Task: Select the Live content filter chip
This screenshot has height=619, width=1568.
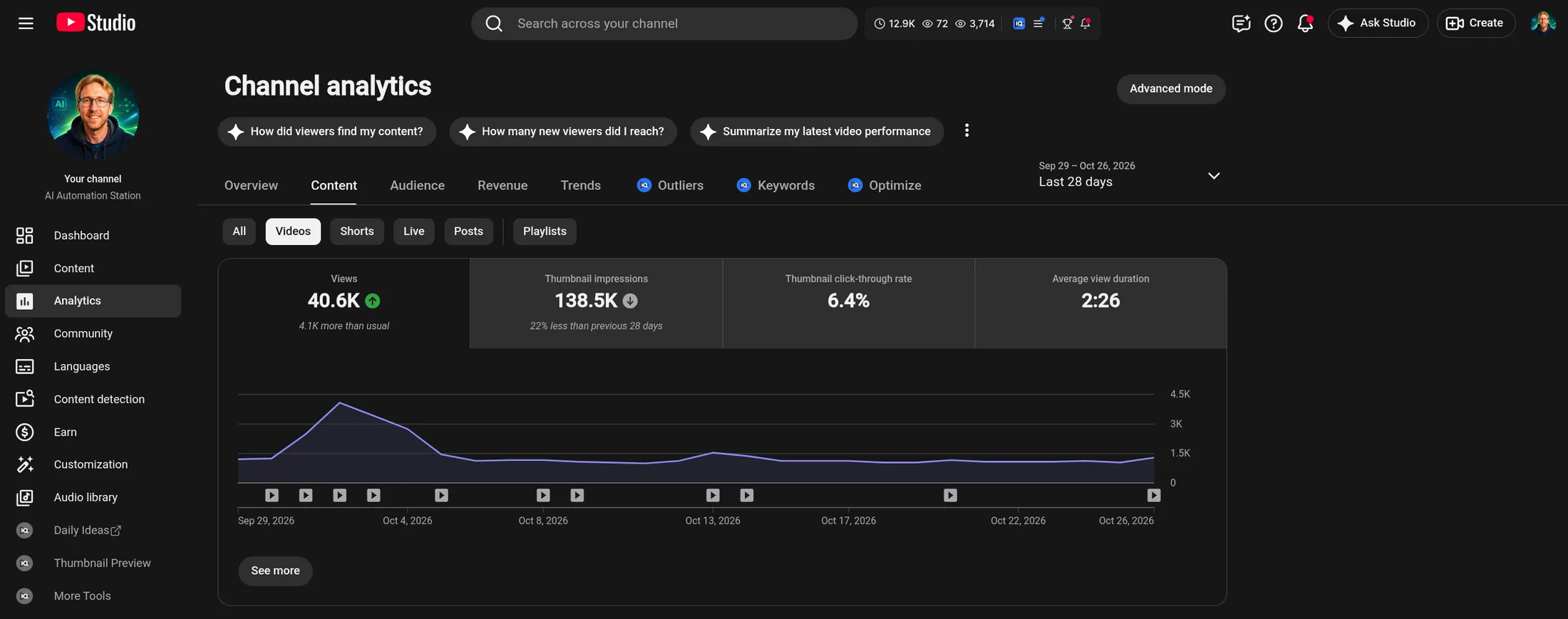Action: click(x=413, y=232)
